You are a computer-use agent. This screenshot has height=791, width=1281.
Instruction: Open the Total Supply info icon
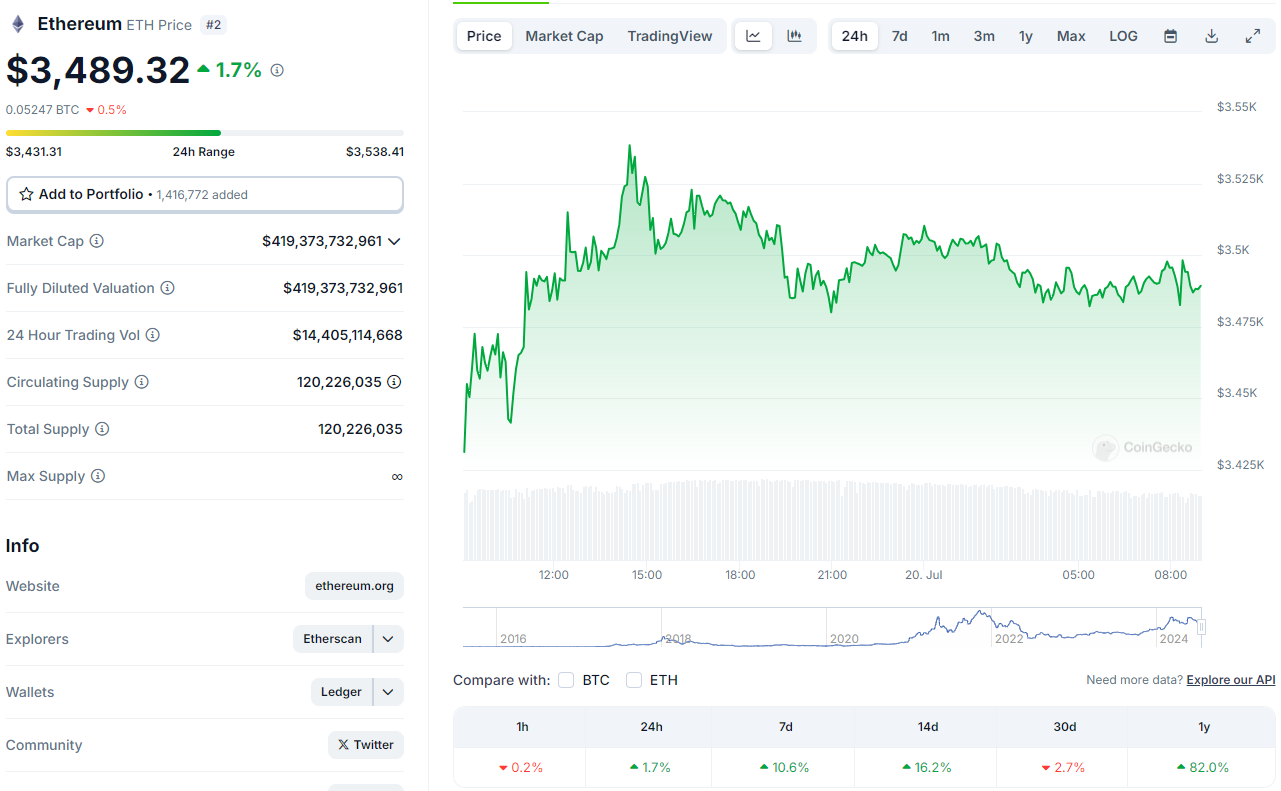point(102,429)
